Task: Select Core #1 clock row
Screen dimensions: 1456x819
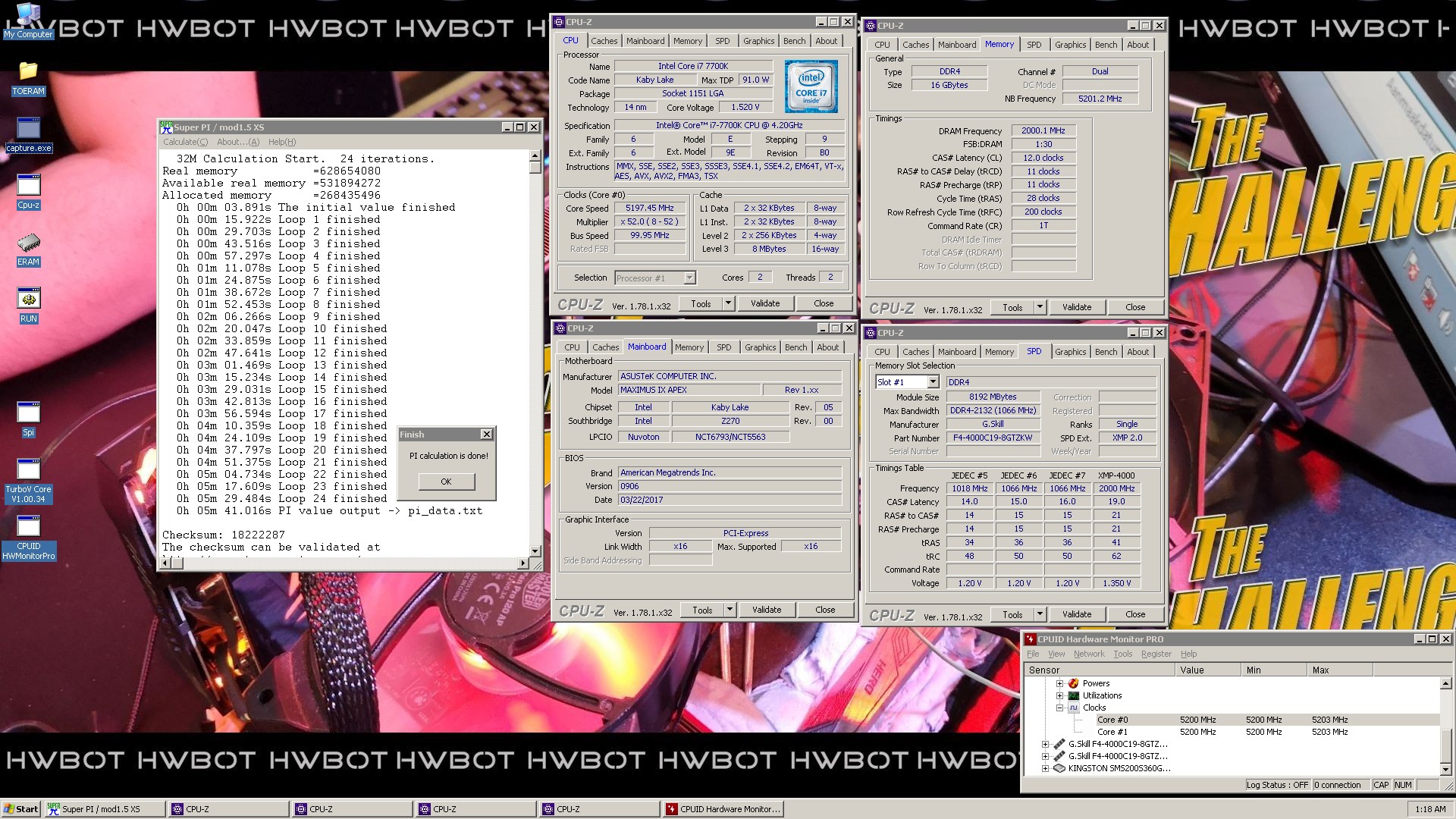Action: tap(1232, 732)
